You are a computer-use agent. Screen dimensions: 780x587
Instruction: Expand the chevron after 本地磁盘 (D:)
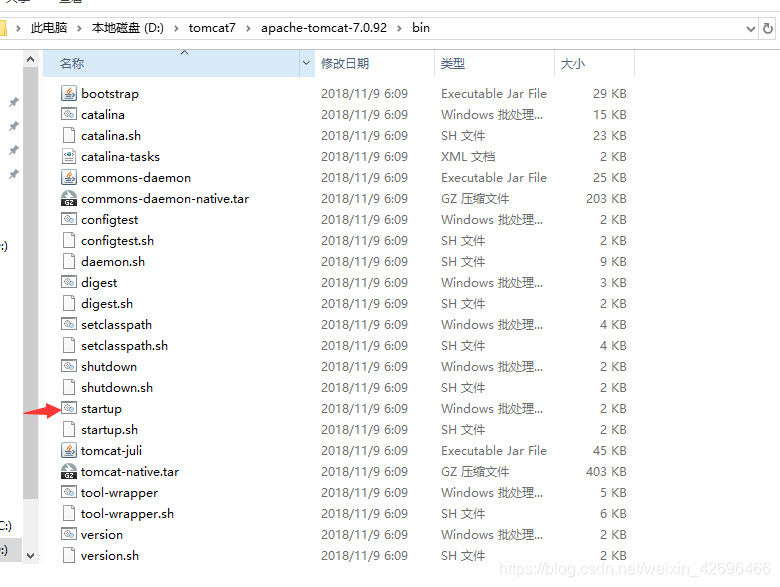coord(176,28)
